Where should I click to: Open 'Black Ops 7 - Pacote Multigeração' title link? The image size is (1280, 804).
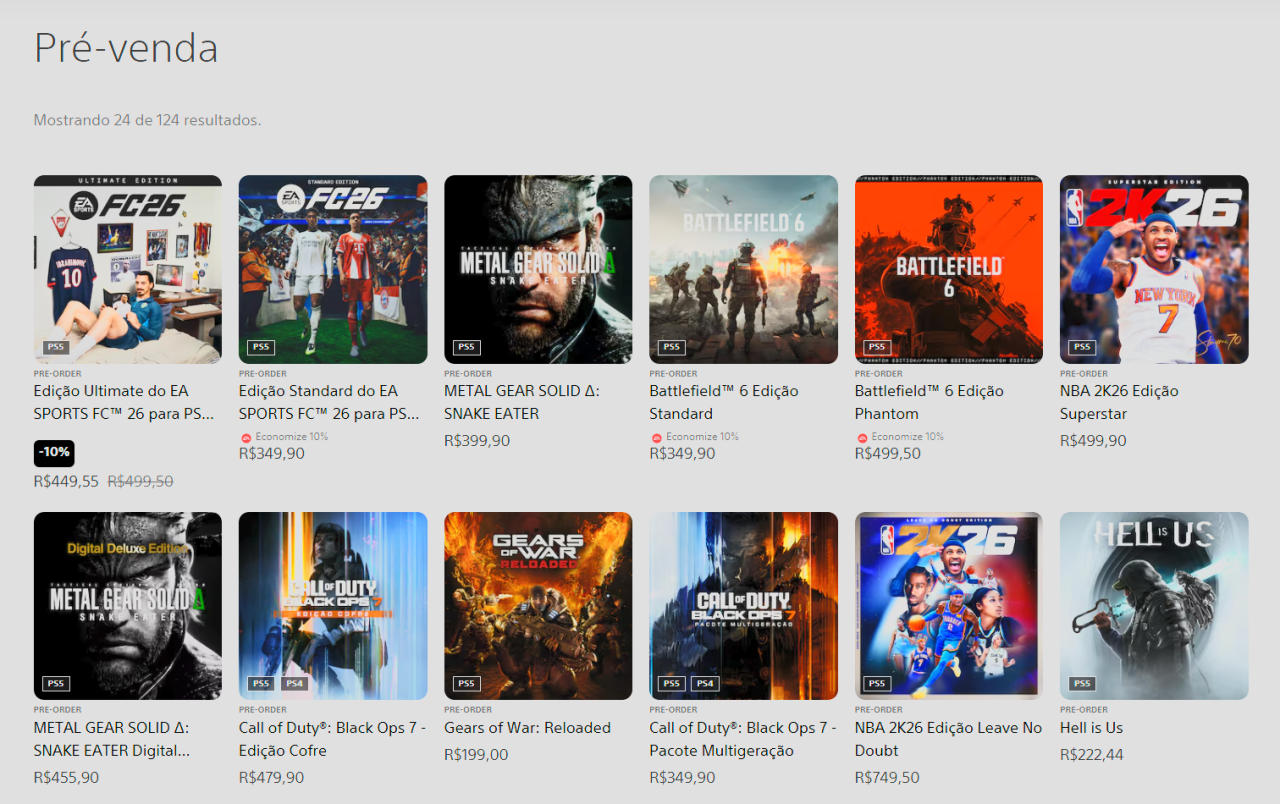pyautogui.click(x=743, y=739)
